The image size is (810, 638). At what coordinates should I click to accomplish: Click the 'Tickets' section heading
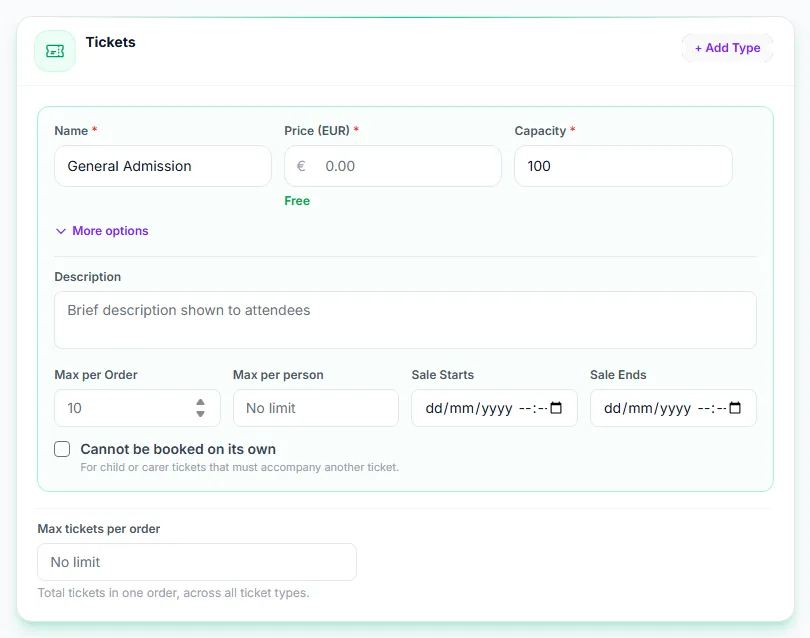click(111, 42)
